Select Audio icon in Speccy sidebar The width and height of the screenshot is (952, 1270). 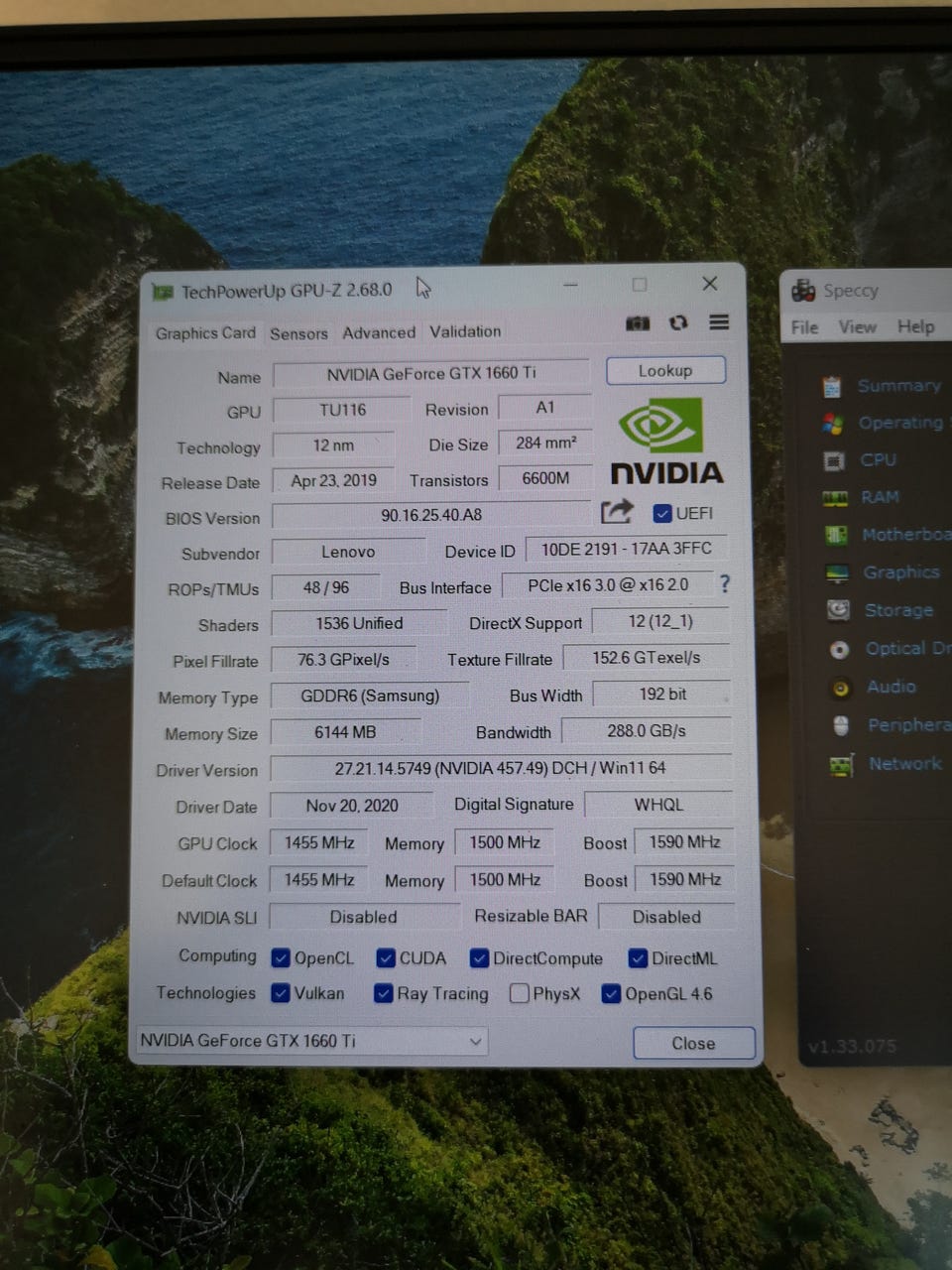841,688
